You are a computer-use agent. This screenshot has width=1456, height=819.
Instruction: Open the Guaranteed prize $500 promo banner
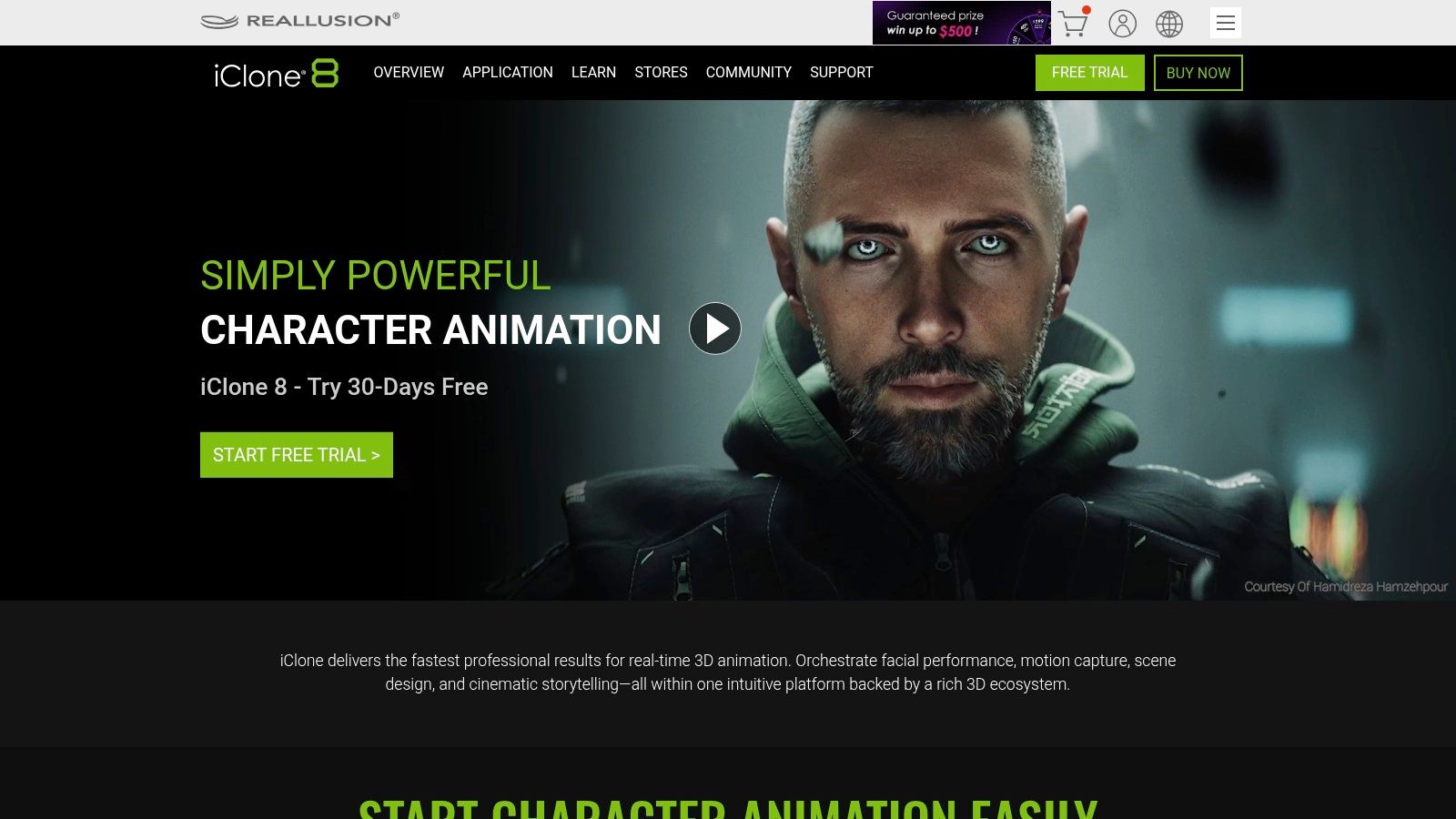[961, 23]
